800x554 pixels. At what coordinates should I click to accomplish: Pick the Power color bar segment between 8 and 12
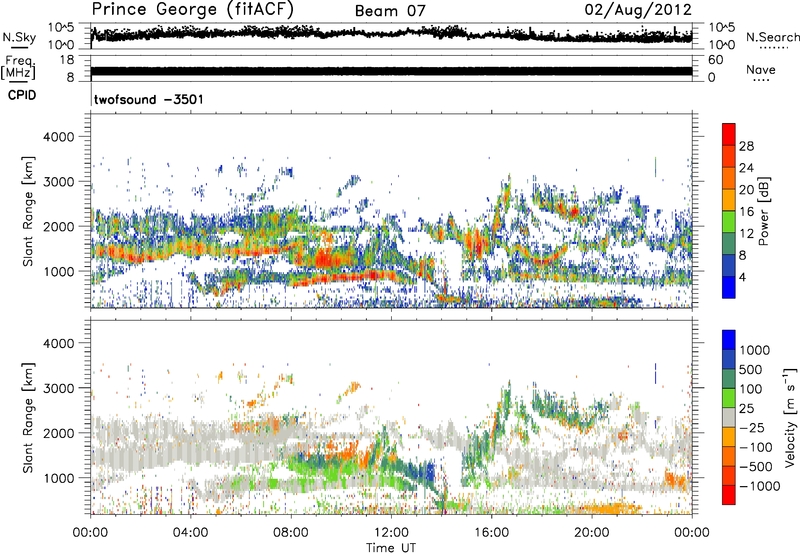(x=729, y=244)
